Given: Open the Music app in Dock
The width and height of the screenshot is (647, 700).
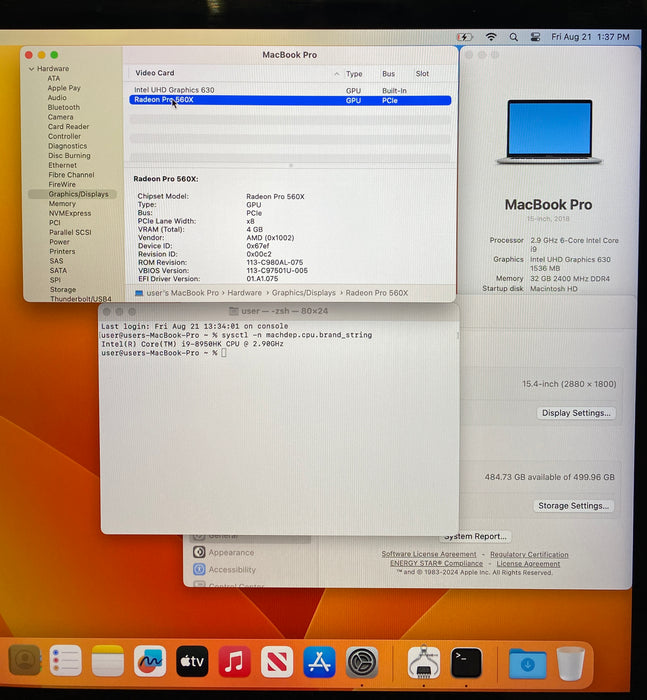Looking at the screenshot, I should click(x=234, y=662).
